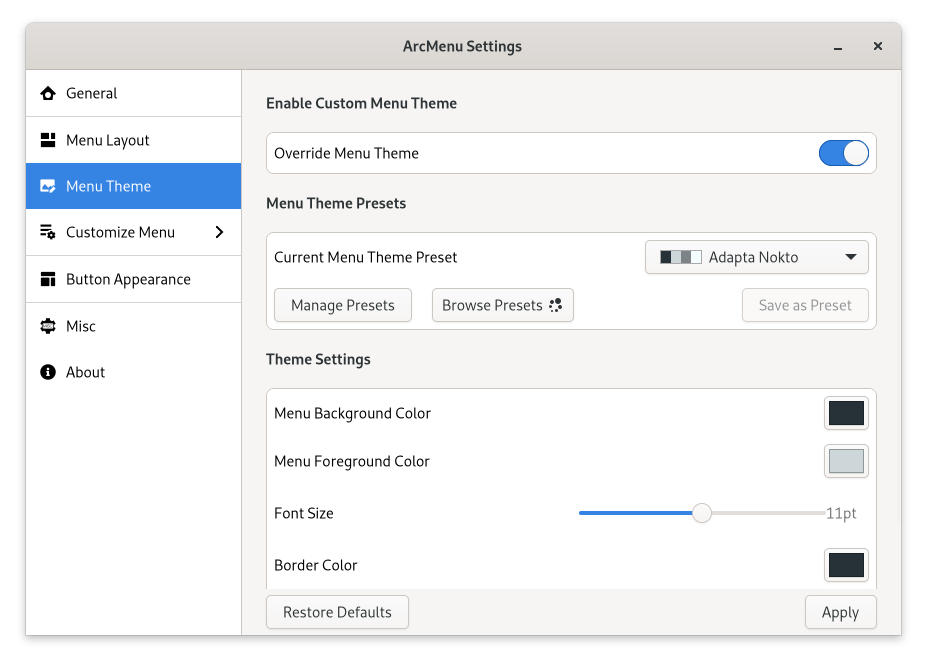Image resolution: width=927 pixels, height=664 pixels.
Task: Go to the About page
Action: click(85, 373)
